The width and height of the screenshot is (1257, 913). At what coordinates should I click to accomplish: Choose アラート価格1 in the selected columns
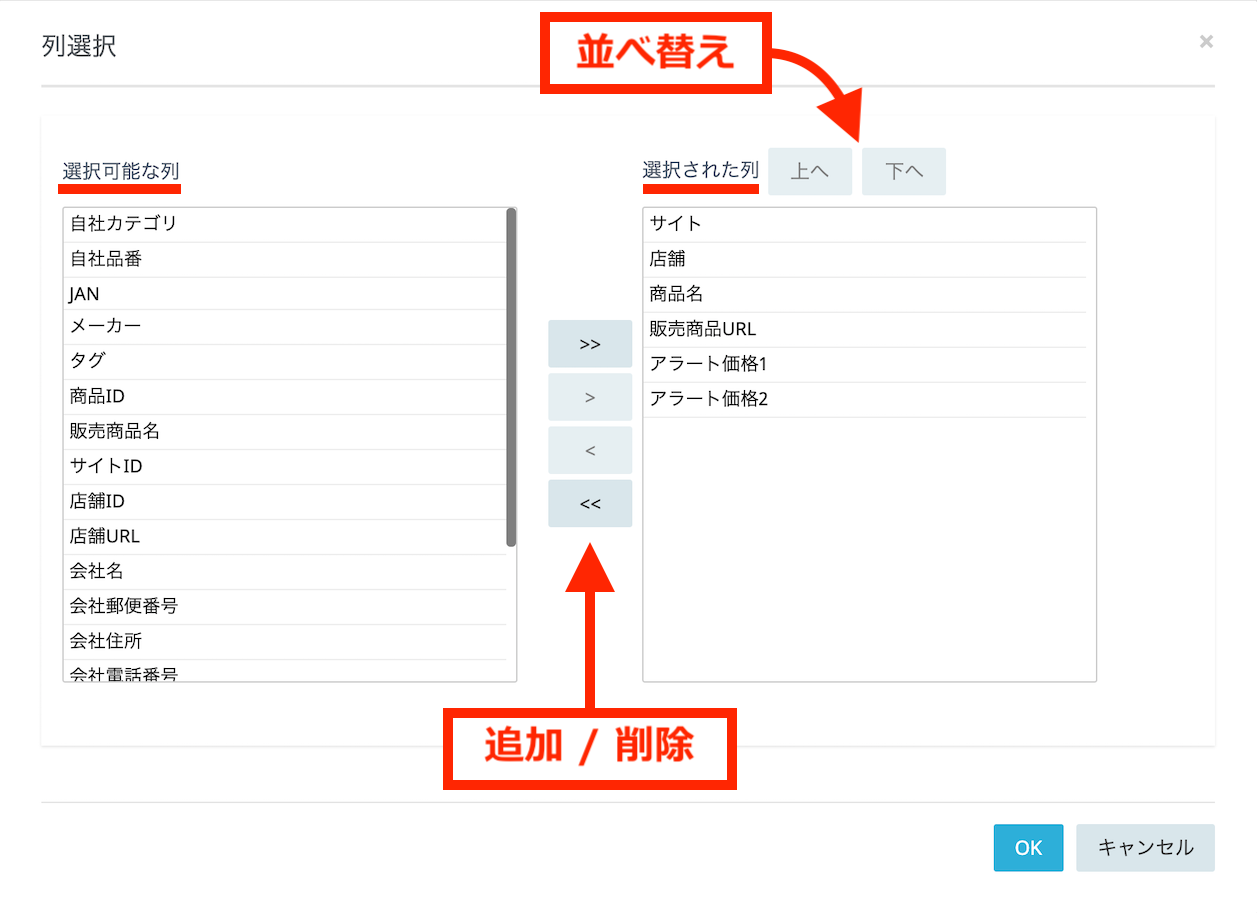click(708, 364)
